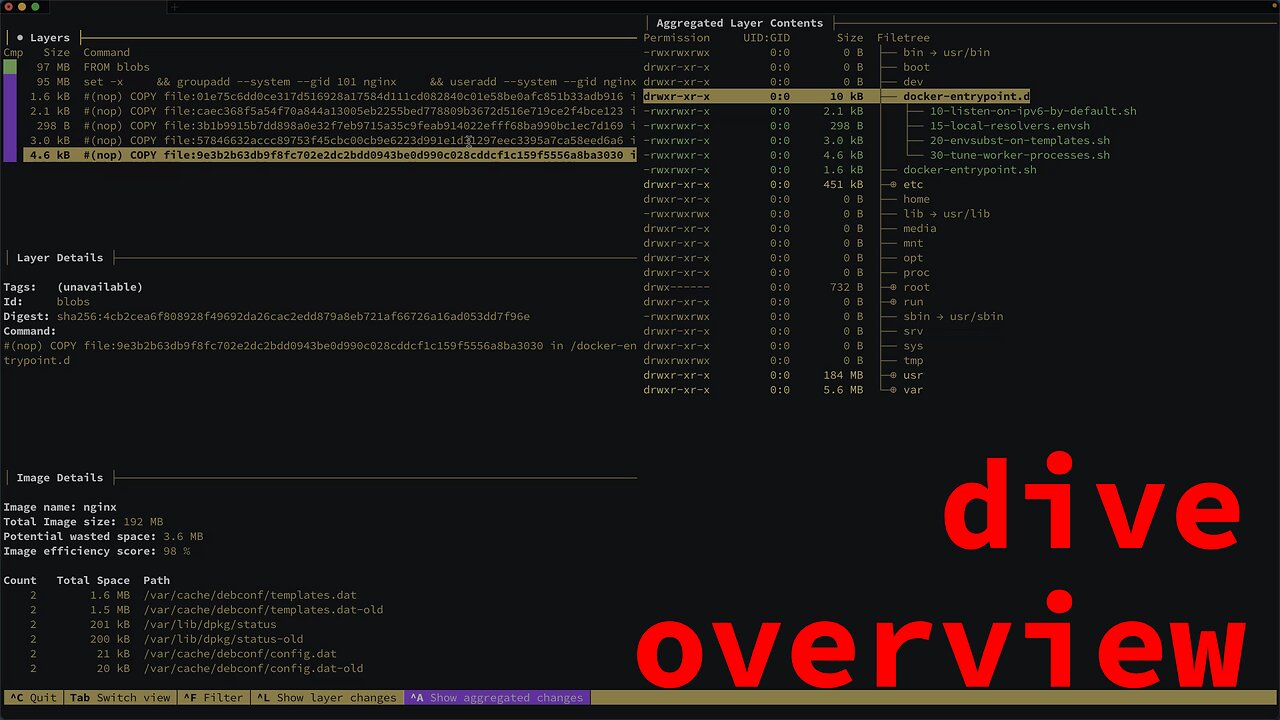Select the tmp directory
This screenshot has height=720, width=1280.
coord(913,361)
